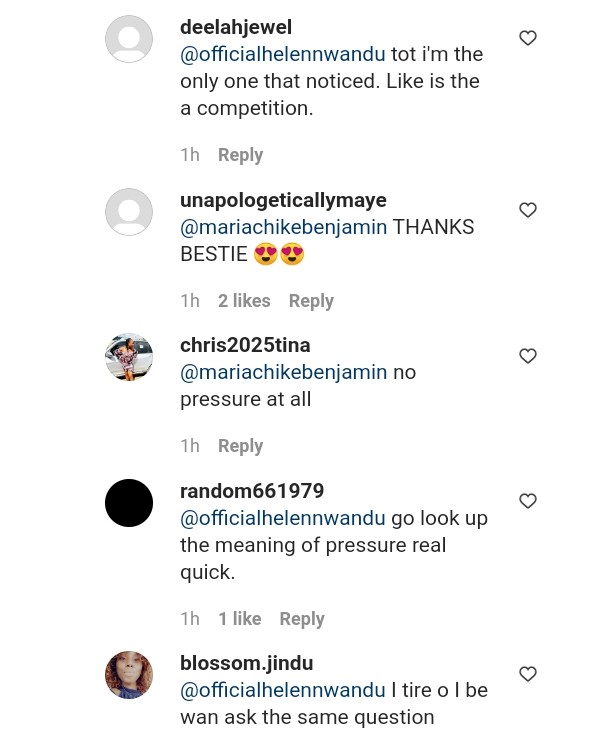The image size is (600, 733).
Task: Open unapologeticallymaye's avatar
Action: 129,212
